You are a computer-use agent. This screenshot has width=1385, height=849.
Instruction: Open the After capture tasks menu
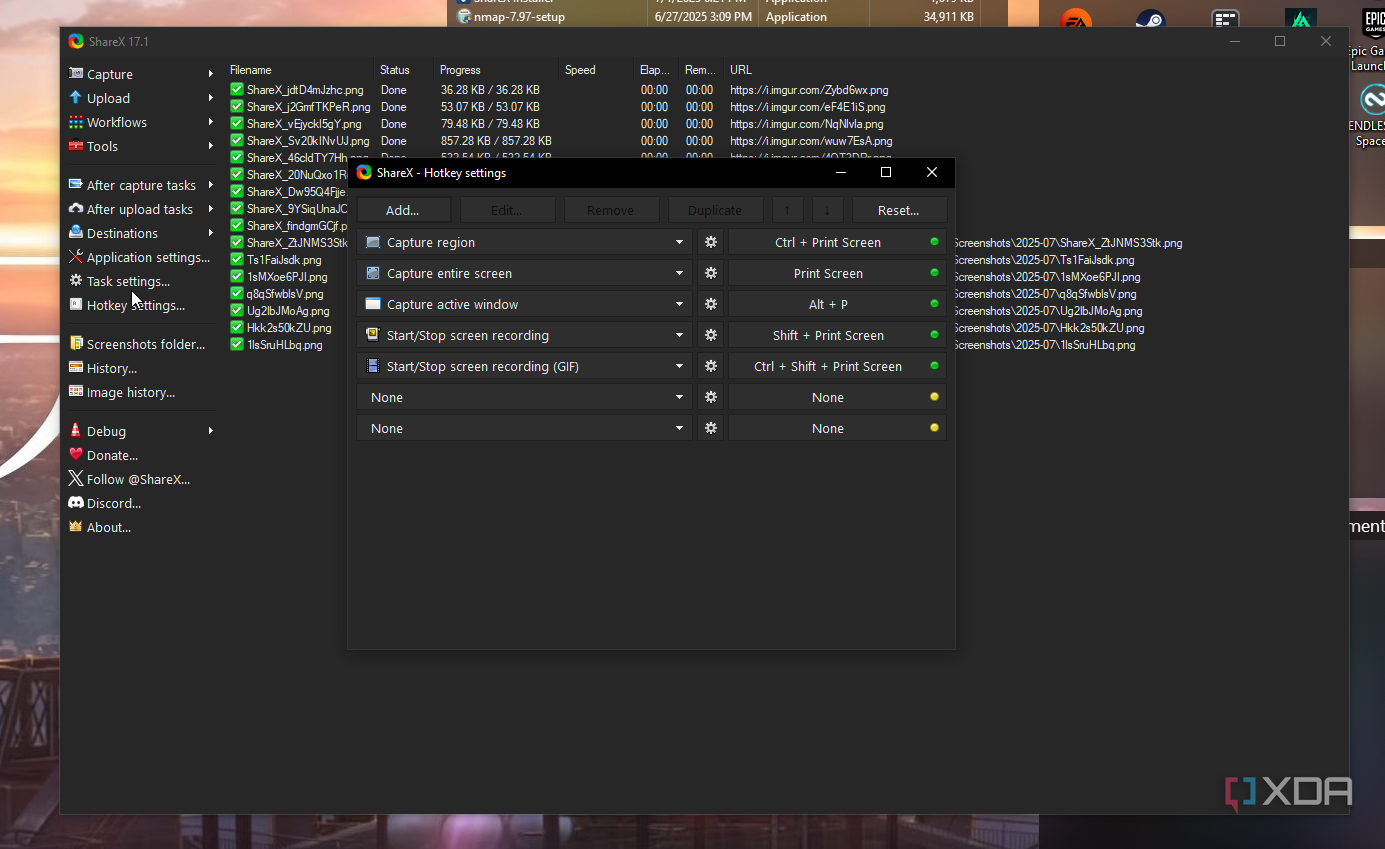(x=140, y=185)
